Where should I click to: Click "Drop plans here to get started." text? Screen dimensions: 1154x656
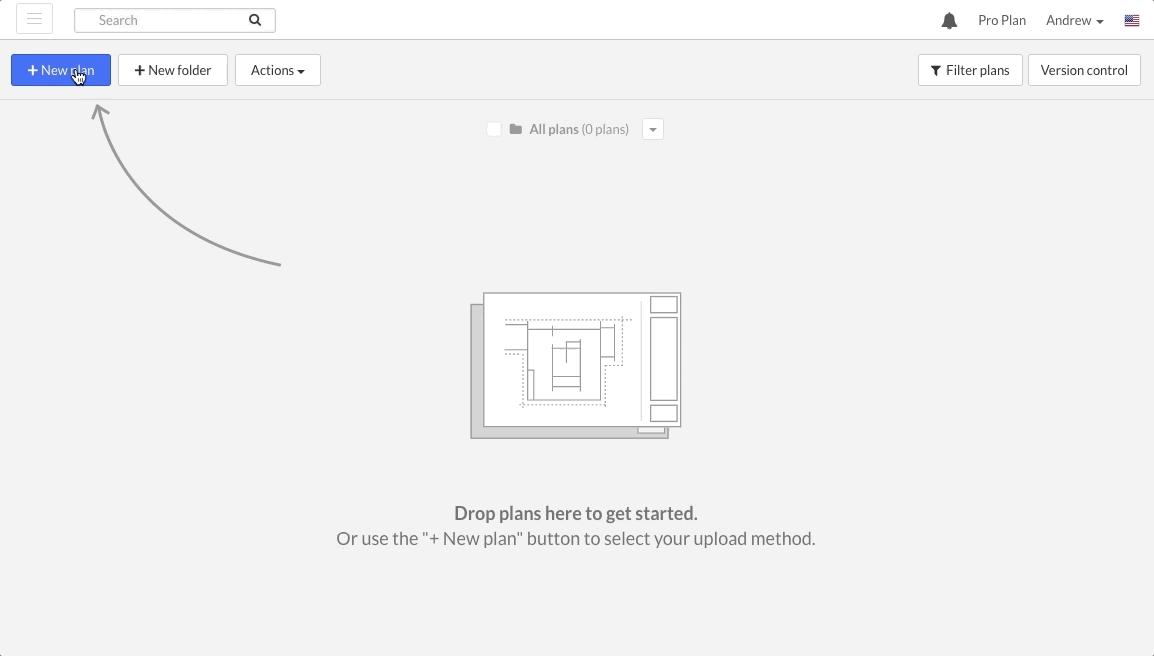tap(576, 513)
